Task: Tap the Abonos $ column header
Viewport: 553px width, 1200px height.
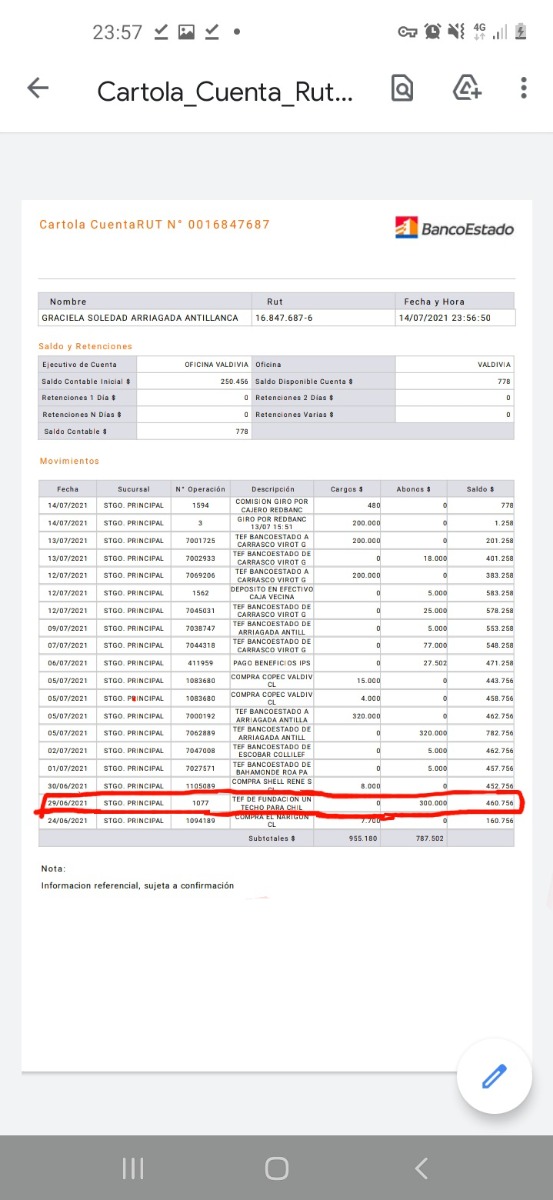Action: click(x=414, y=489)
